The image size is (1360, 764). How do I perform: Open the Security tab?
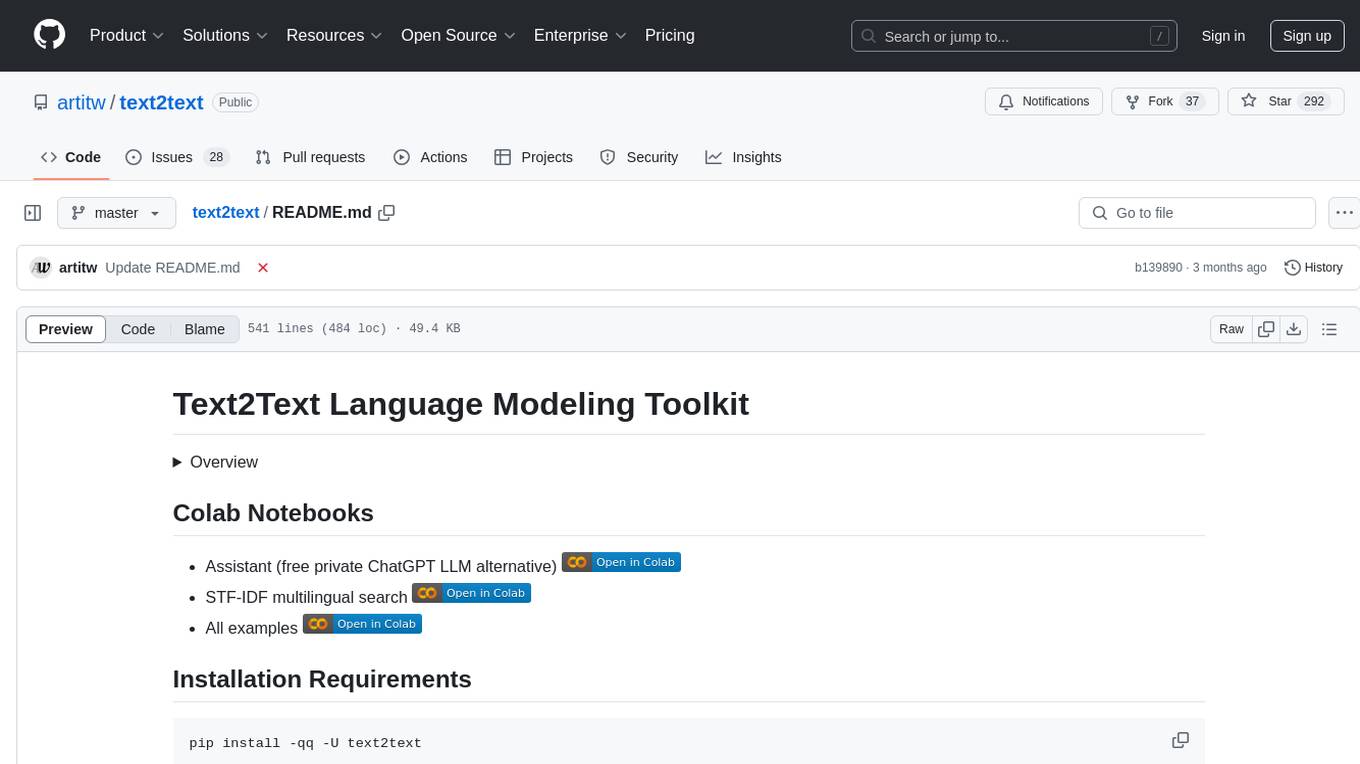pyautogui.click(x=639, y=157)
